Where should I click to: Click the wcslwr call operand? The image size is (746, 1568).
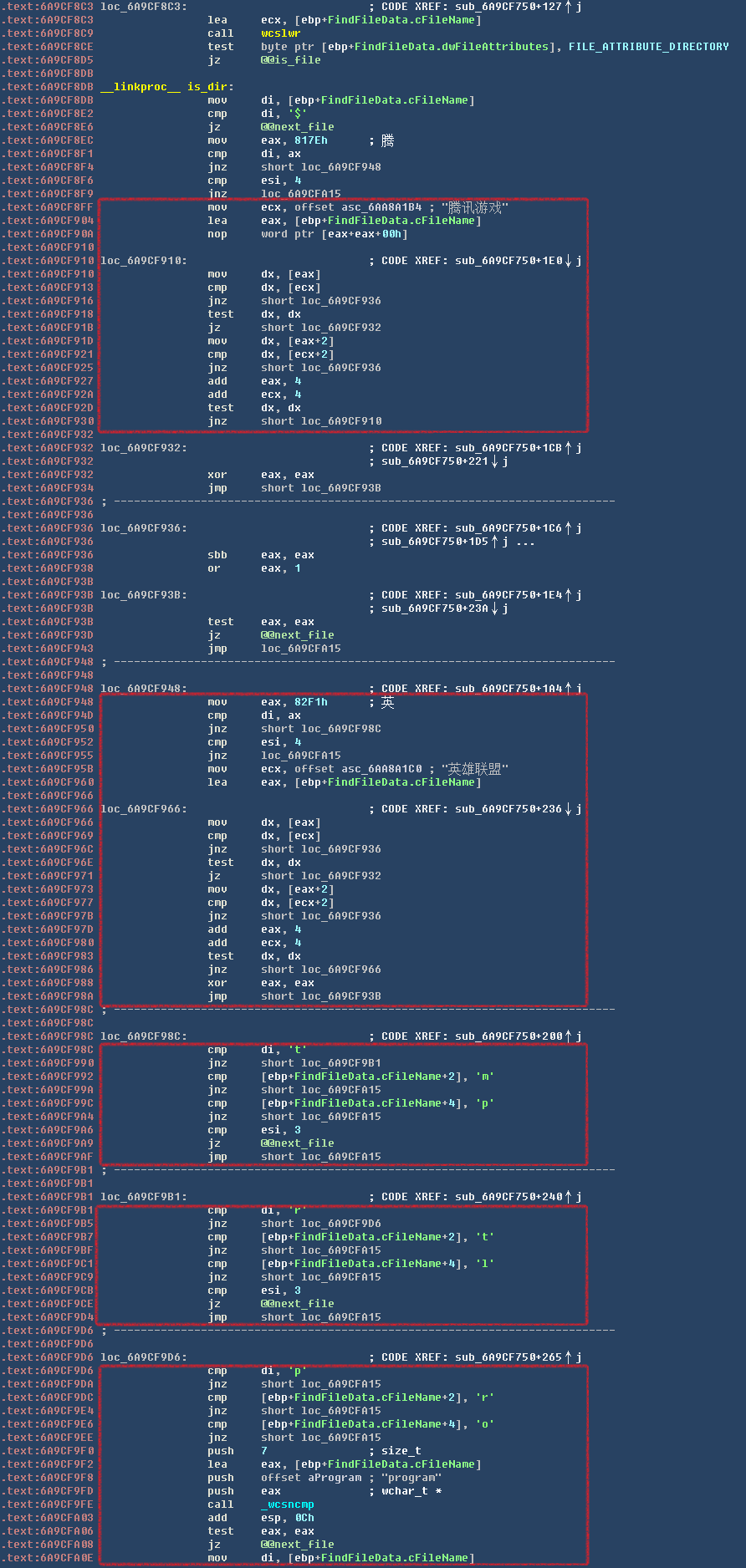(x=280, y=33)
